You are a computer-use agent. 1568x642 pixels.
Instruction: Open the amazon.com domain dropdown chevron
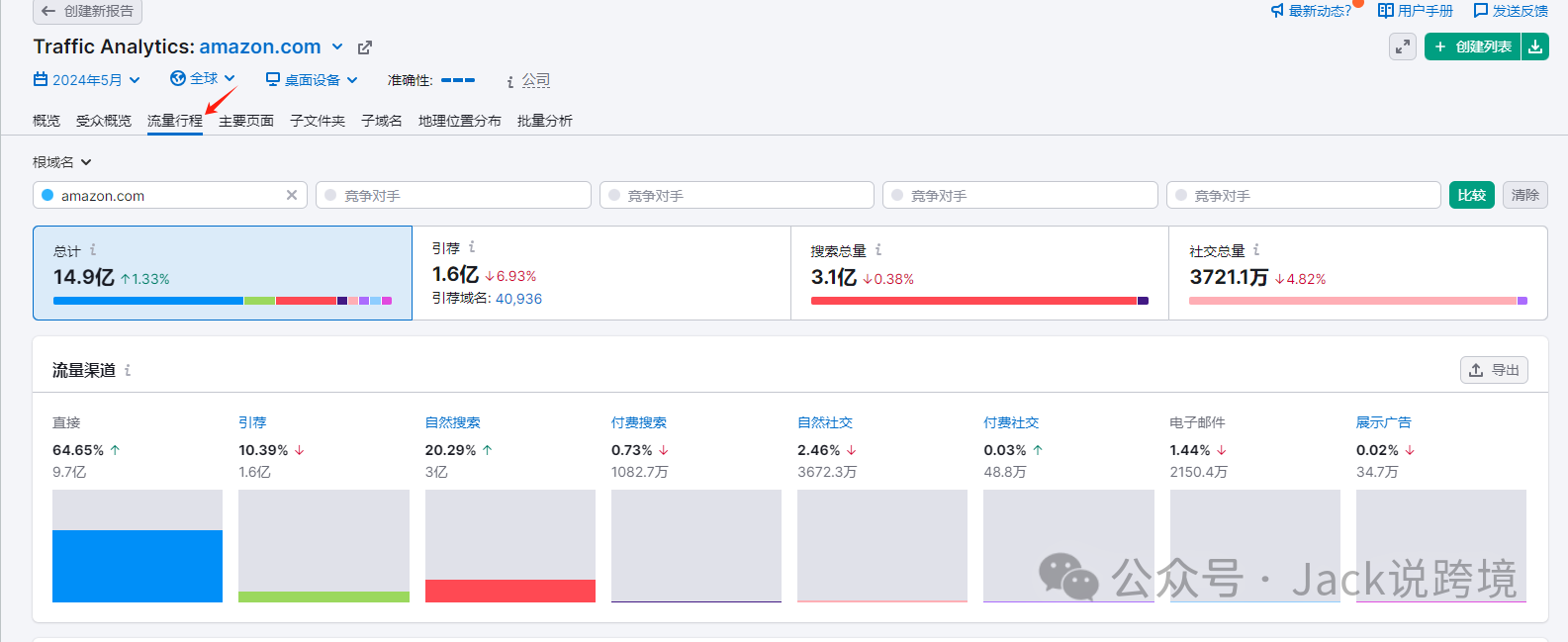click(337, 46)
